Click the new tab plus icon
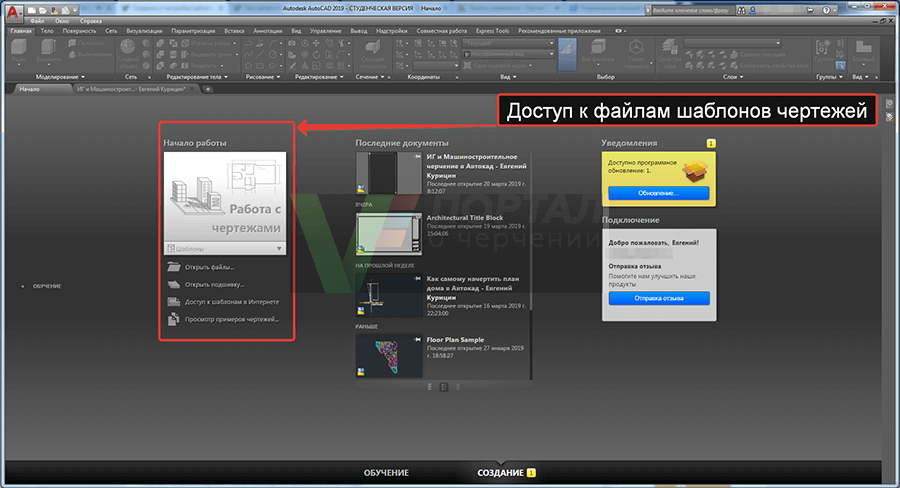This screenshot has height=488, width=900. pyautogui.click(x=207, y=89)
